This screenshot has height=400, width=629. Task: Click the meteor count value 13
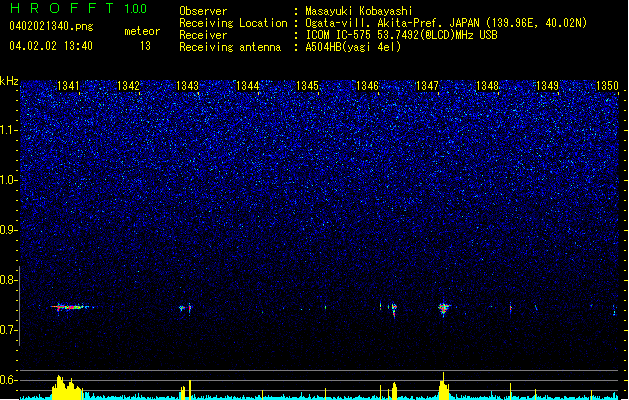(x=145, y=46)
